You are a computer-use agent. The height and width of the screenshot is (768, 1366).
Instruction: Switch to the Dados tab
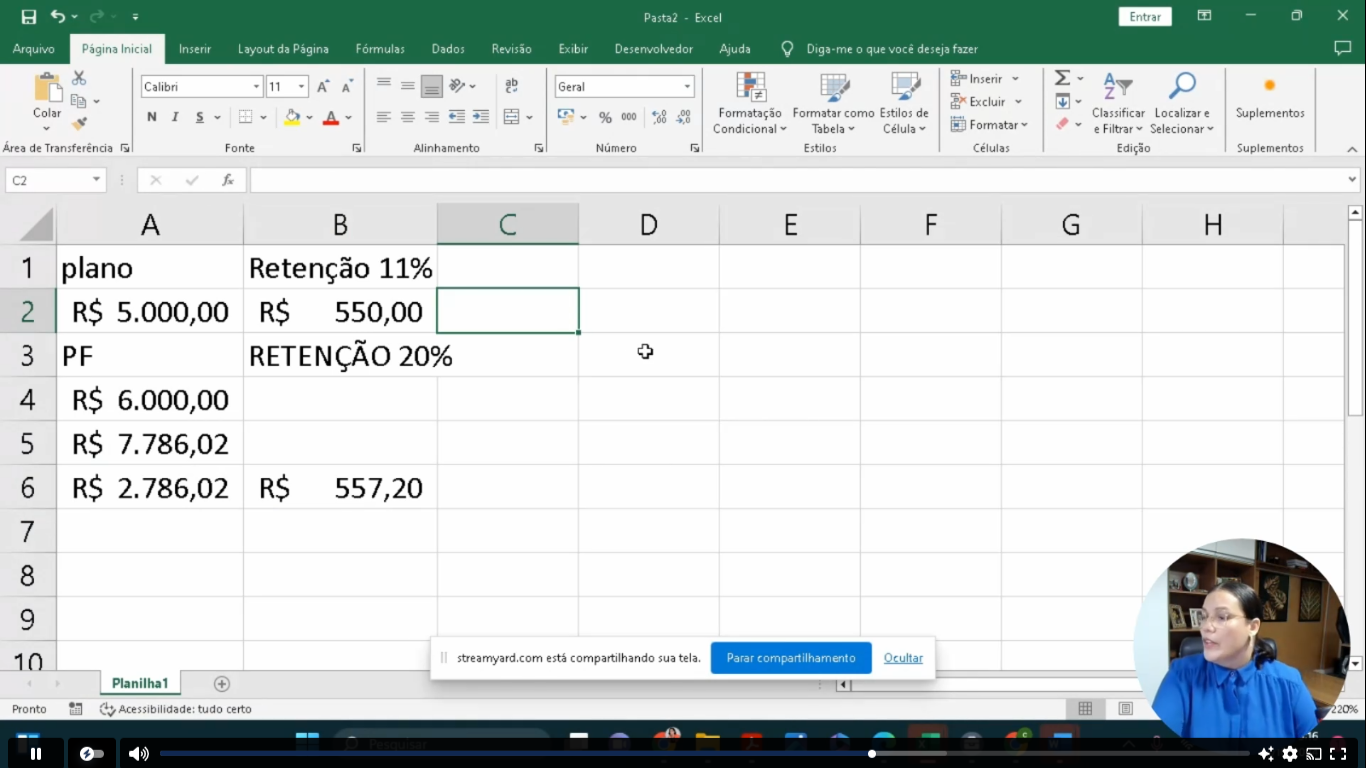tap(448, 49)
